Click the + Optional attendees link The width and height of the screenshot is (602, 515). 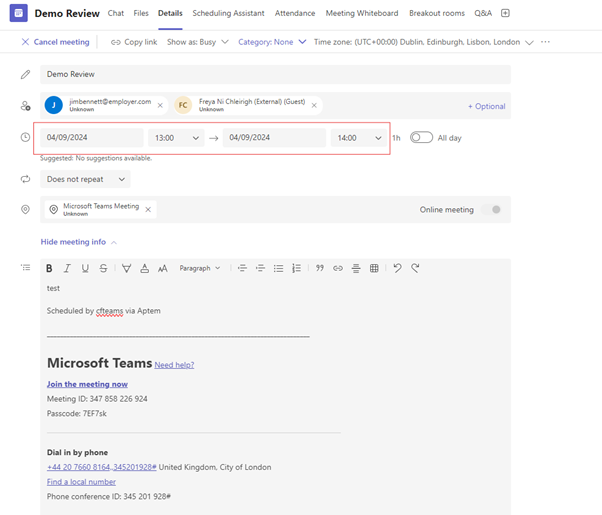click(x=486, y=106)
